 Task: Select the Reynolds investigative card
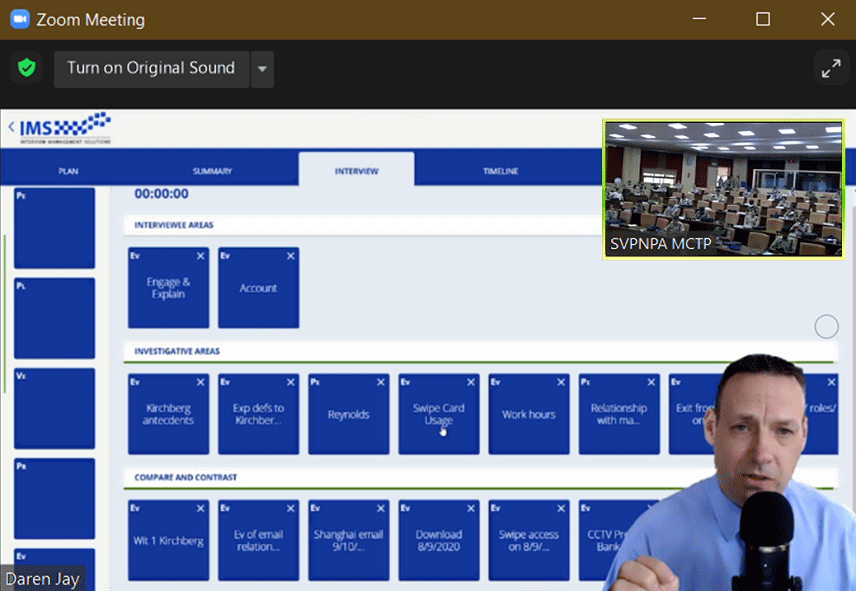pos(348,414)
